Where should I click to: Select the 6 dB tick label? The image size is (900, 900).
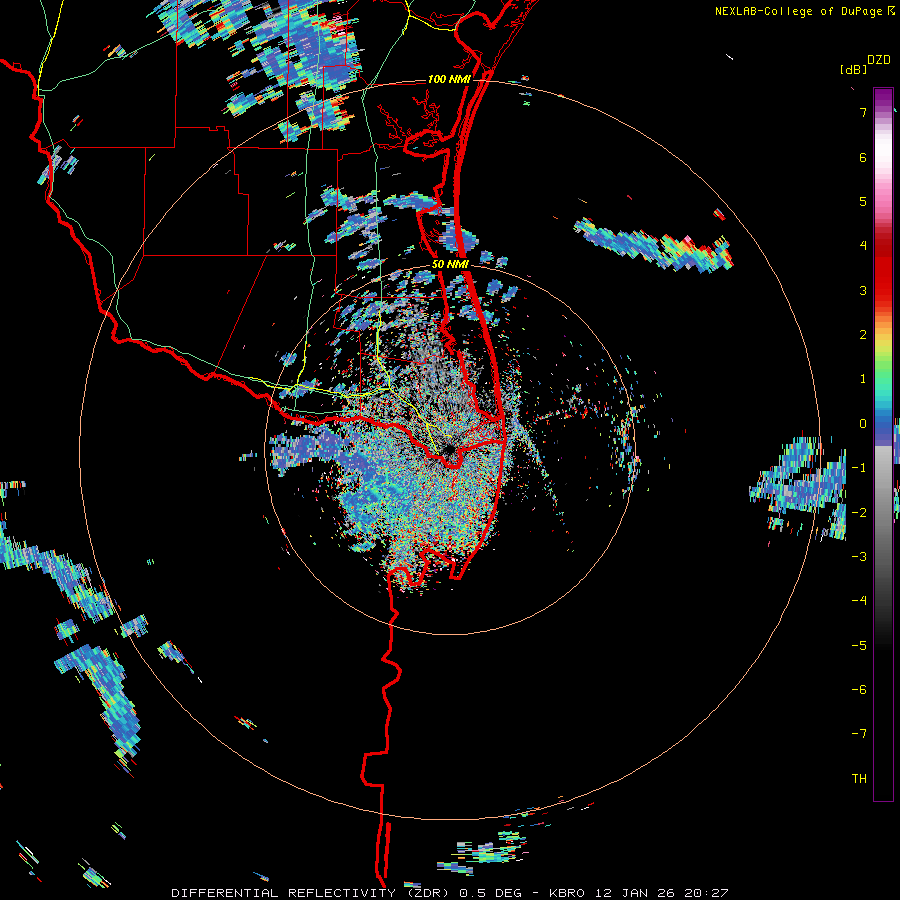(x=863, y=157)
